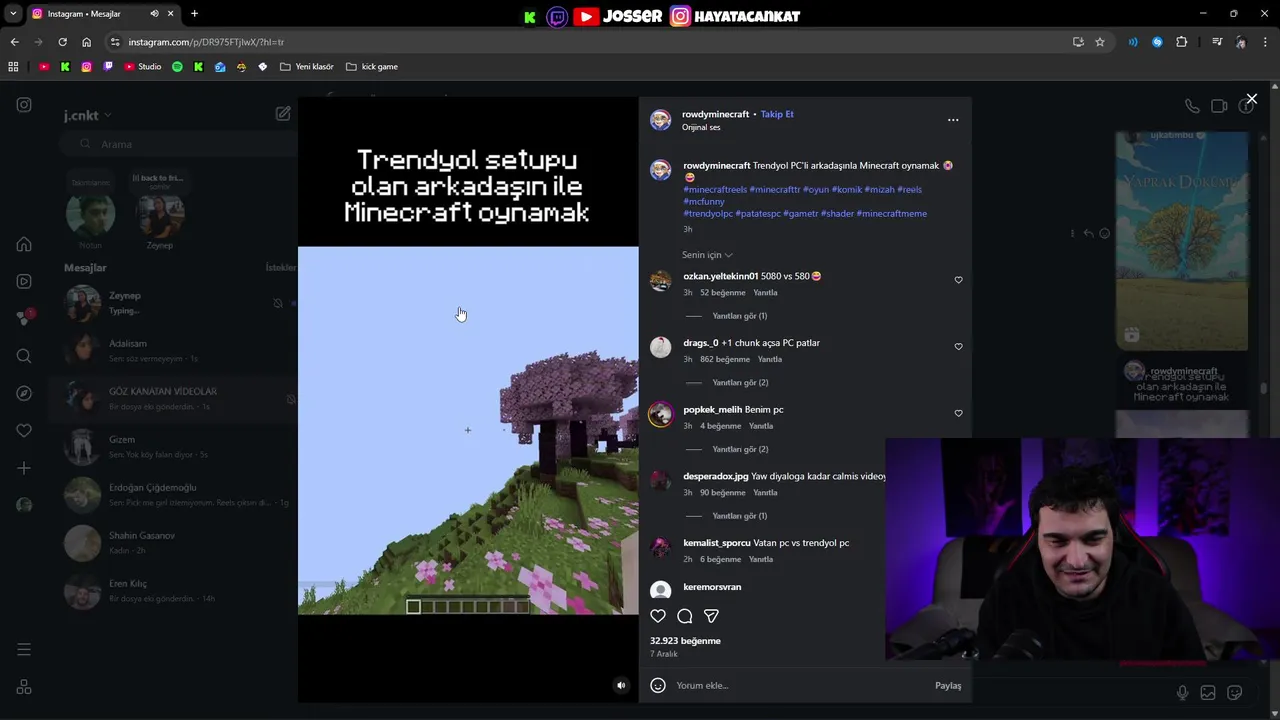Like popkek_melih's comment
The image size is (1280, 720).
[958, 413]
